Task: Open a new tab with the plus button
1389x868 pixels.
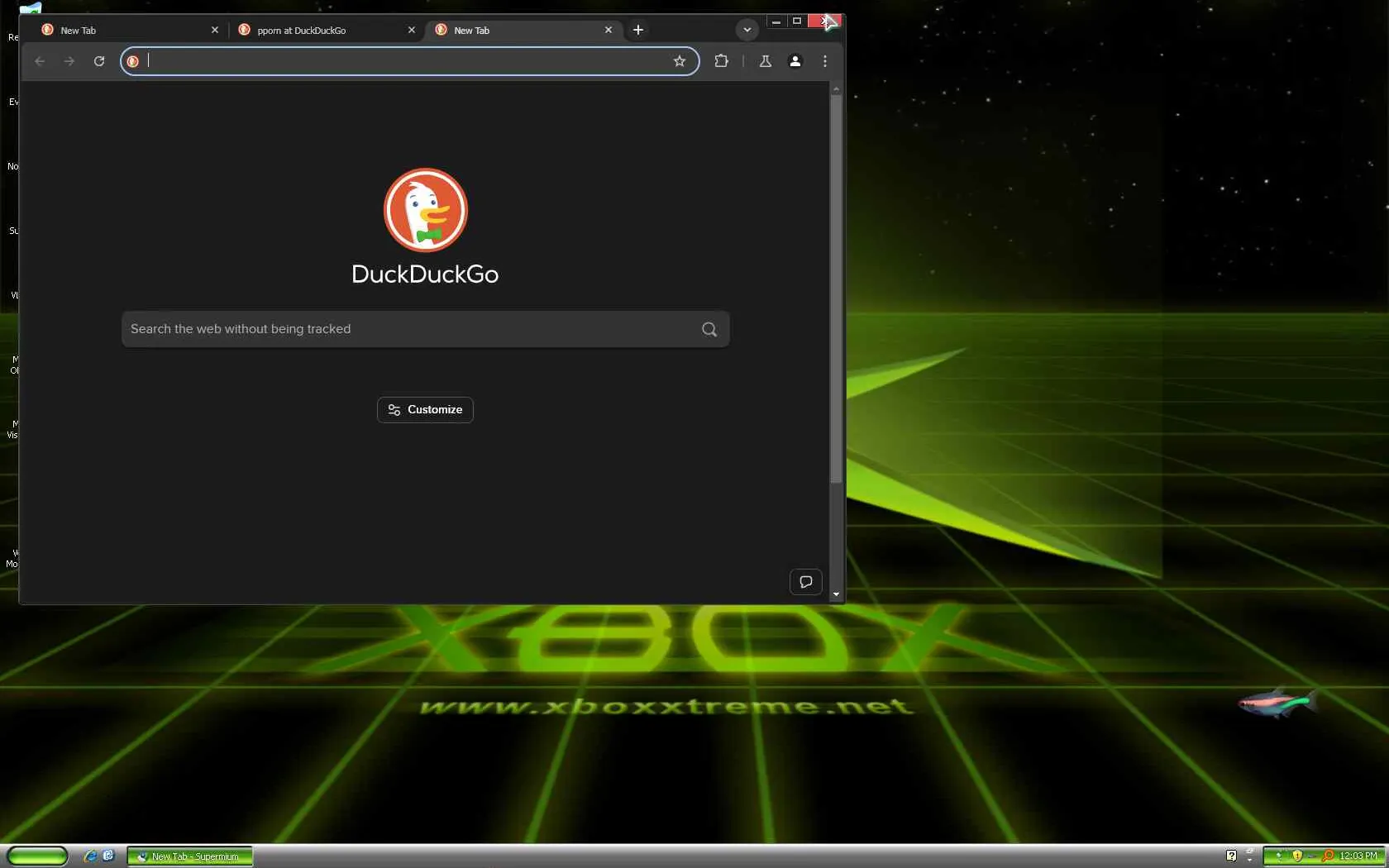Action: click(638, 30)
